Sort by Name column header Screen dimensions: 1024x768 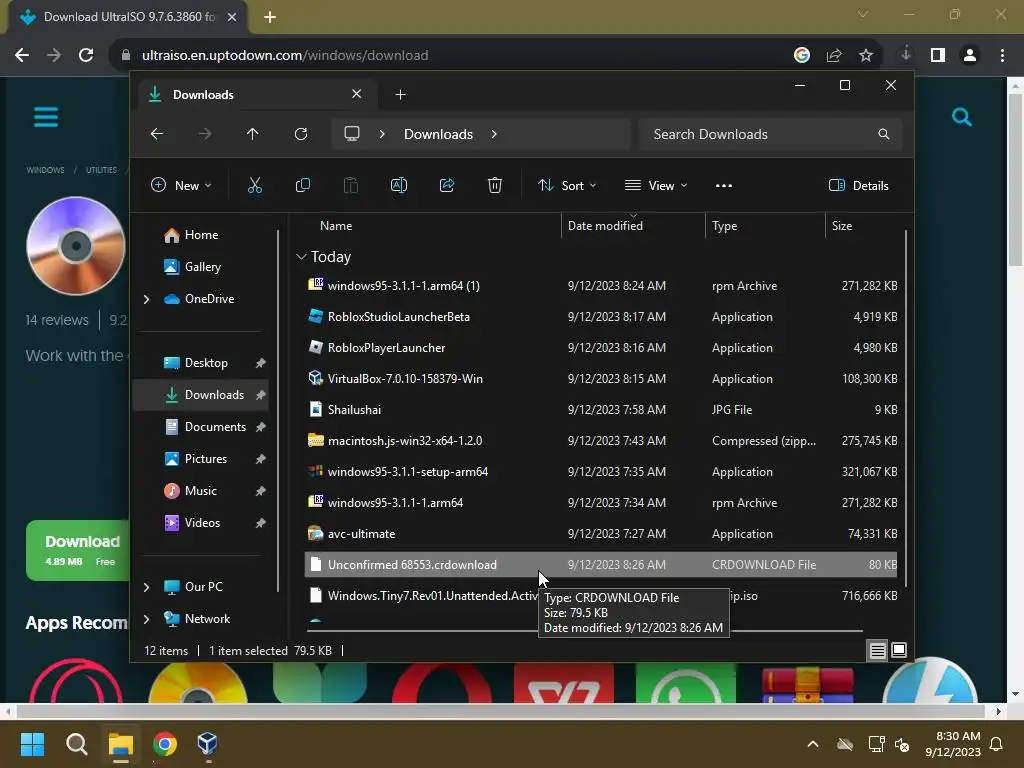click(336, 226)
